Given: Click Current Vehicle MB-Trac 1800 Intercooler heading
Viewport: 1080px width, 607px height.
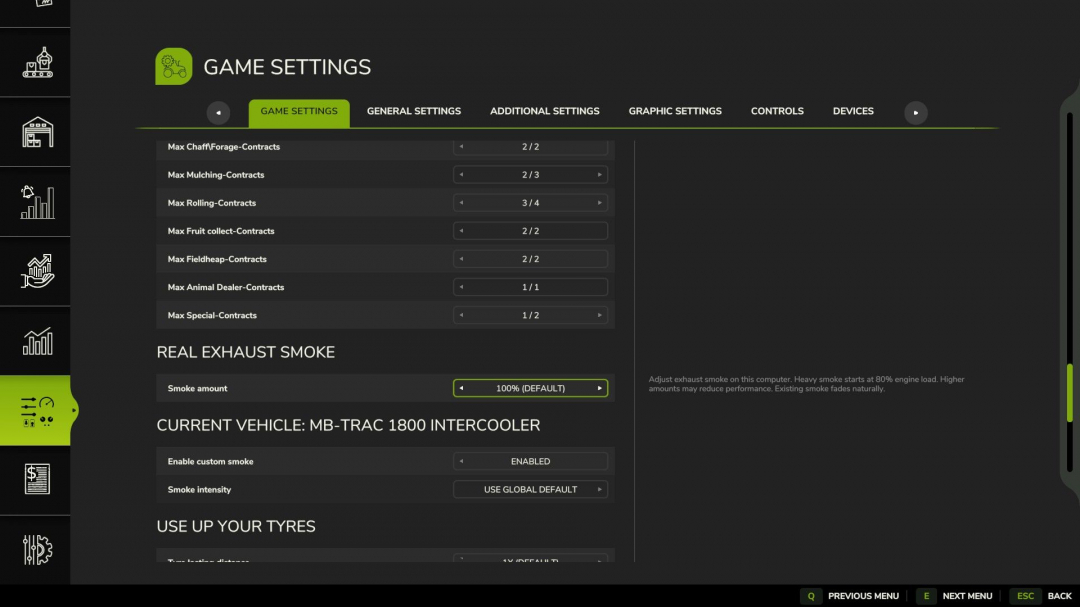Looking at the screenshot, I should point(348,425).
